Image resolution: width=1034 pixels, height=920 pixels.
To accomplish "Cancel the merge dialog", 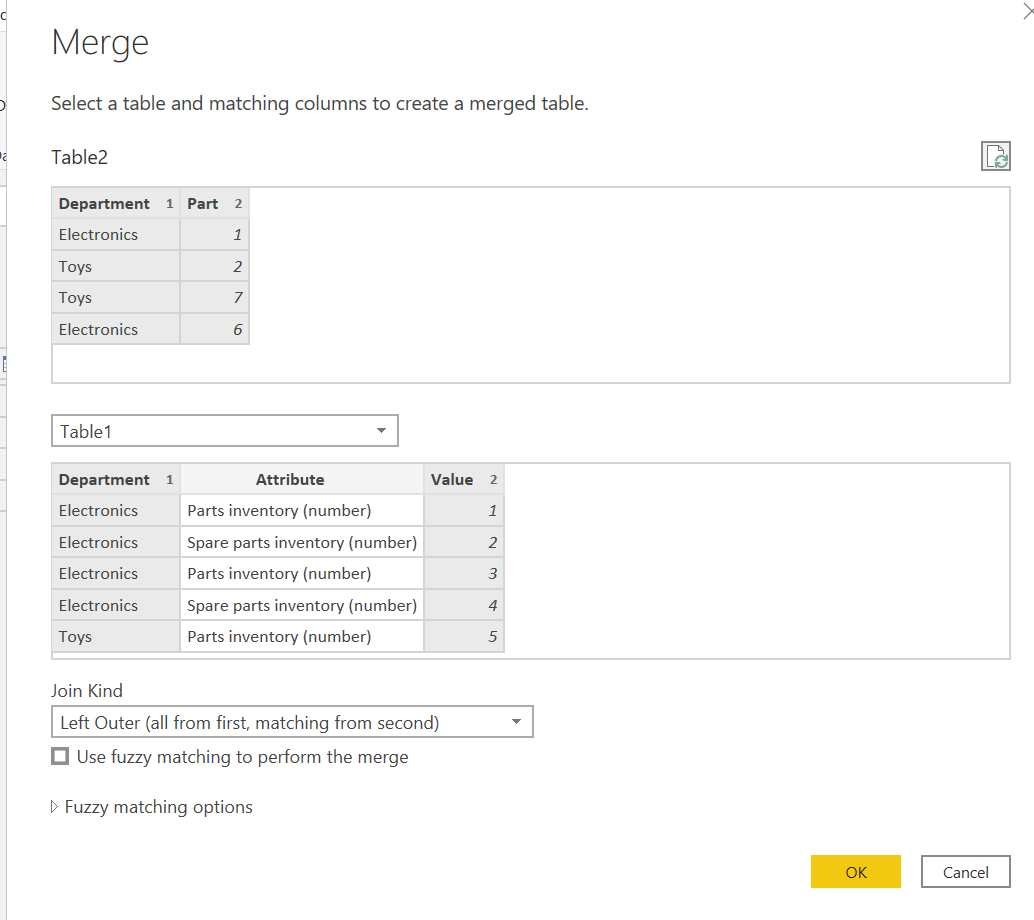I will point(965,872).
